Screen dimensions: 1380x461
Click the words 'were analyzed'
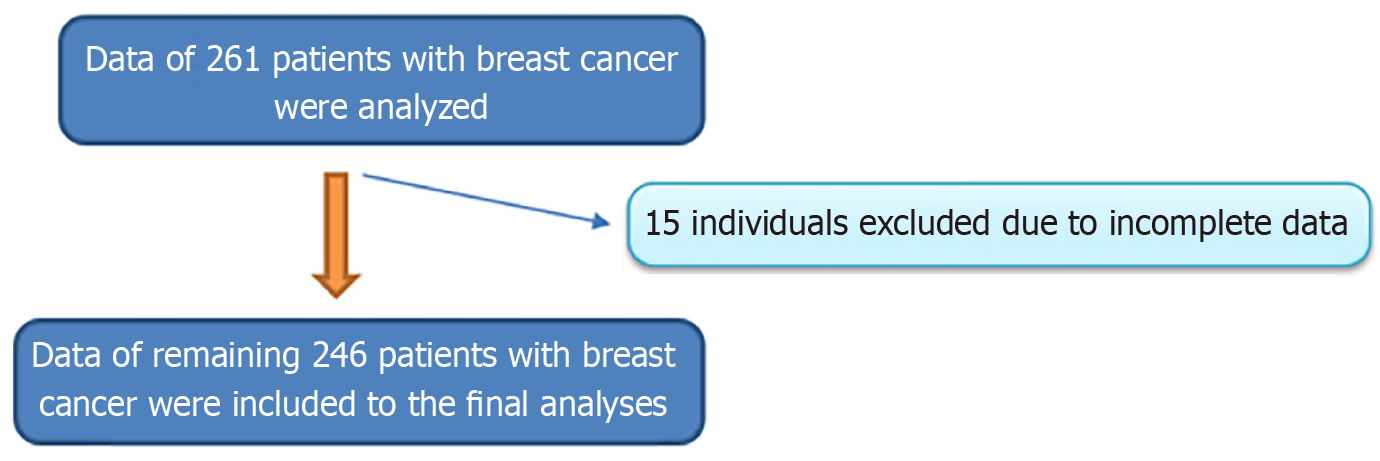[380, 106]
